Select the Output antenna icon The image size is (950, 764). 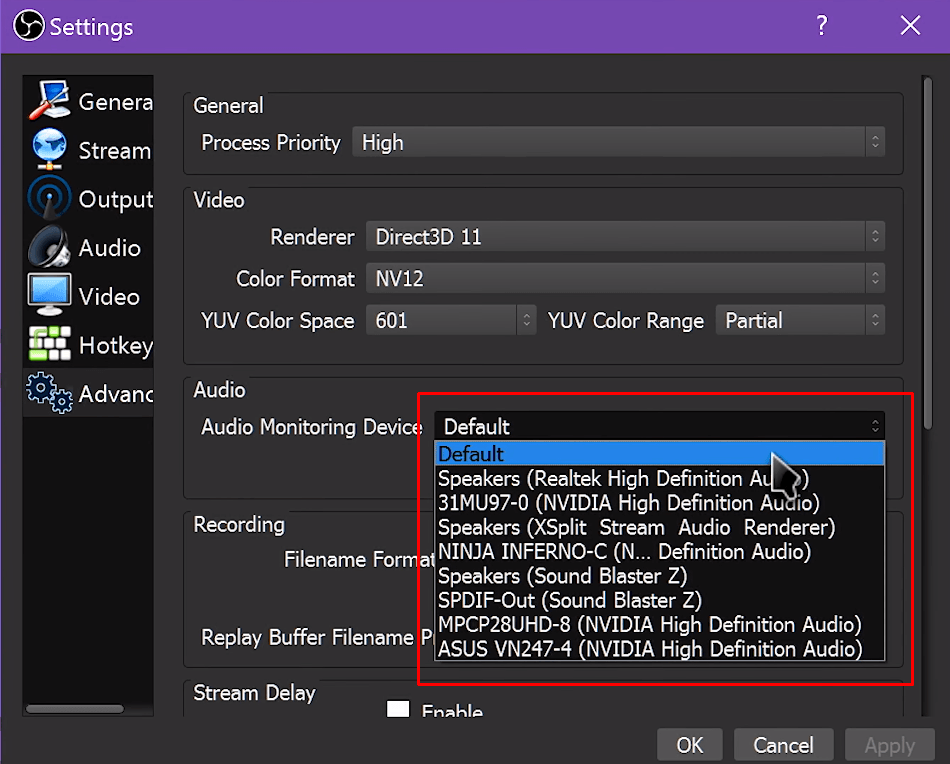coord(48,199)
